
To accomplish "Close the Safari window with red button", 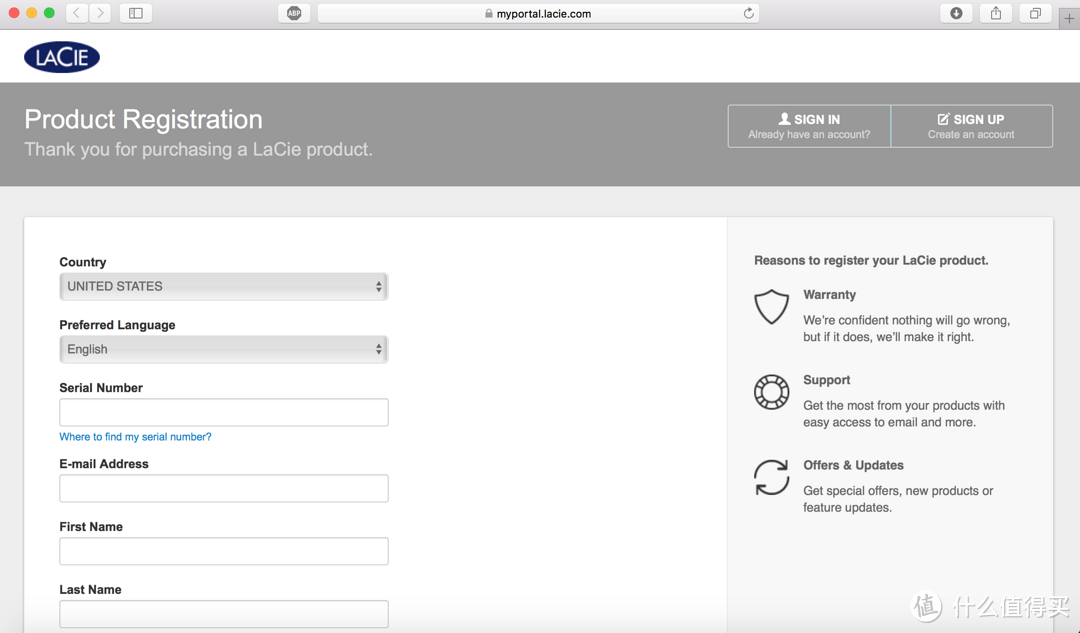I will point(13,13).
